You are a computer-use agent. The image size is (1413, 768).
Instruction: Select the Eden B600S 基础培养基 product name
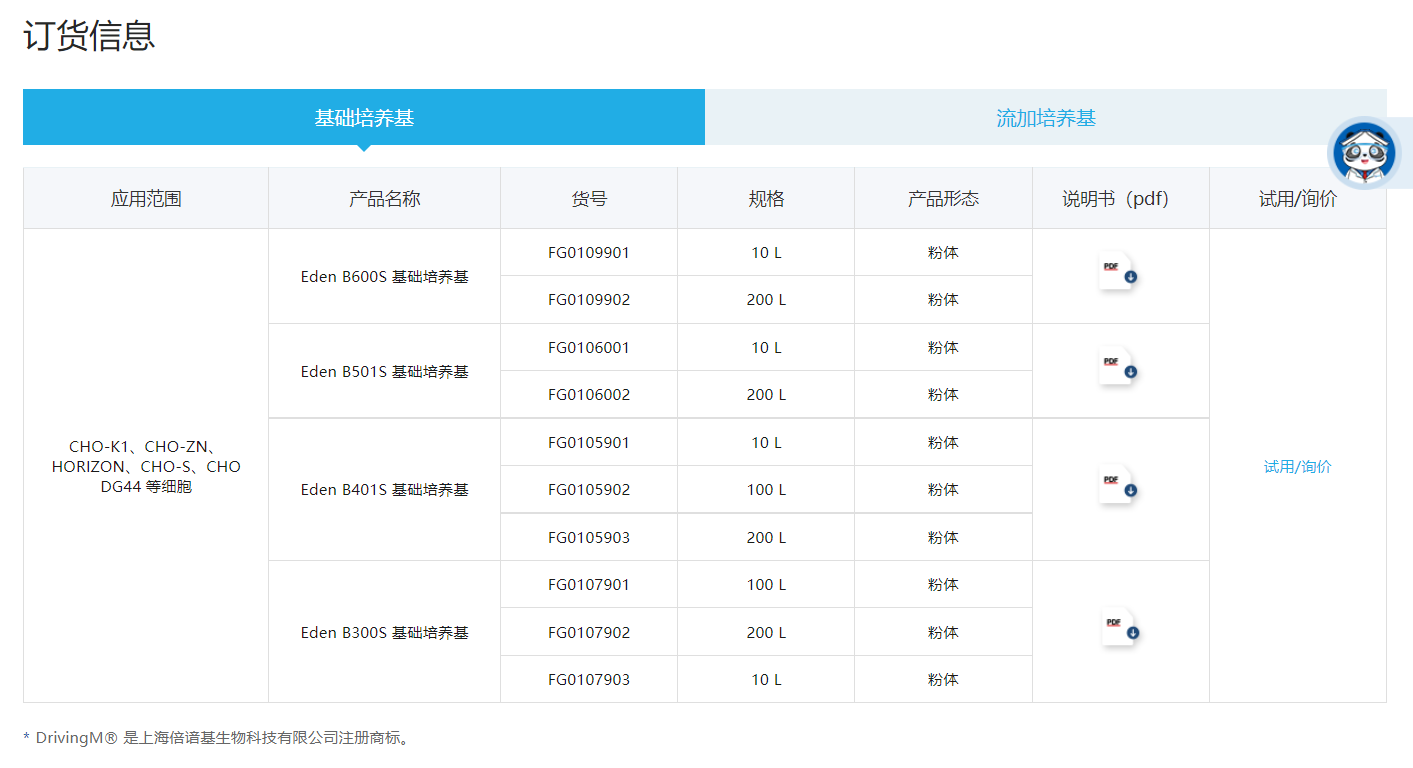pos(384,277)
